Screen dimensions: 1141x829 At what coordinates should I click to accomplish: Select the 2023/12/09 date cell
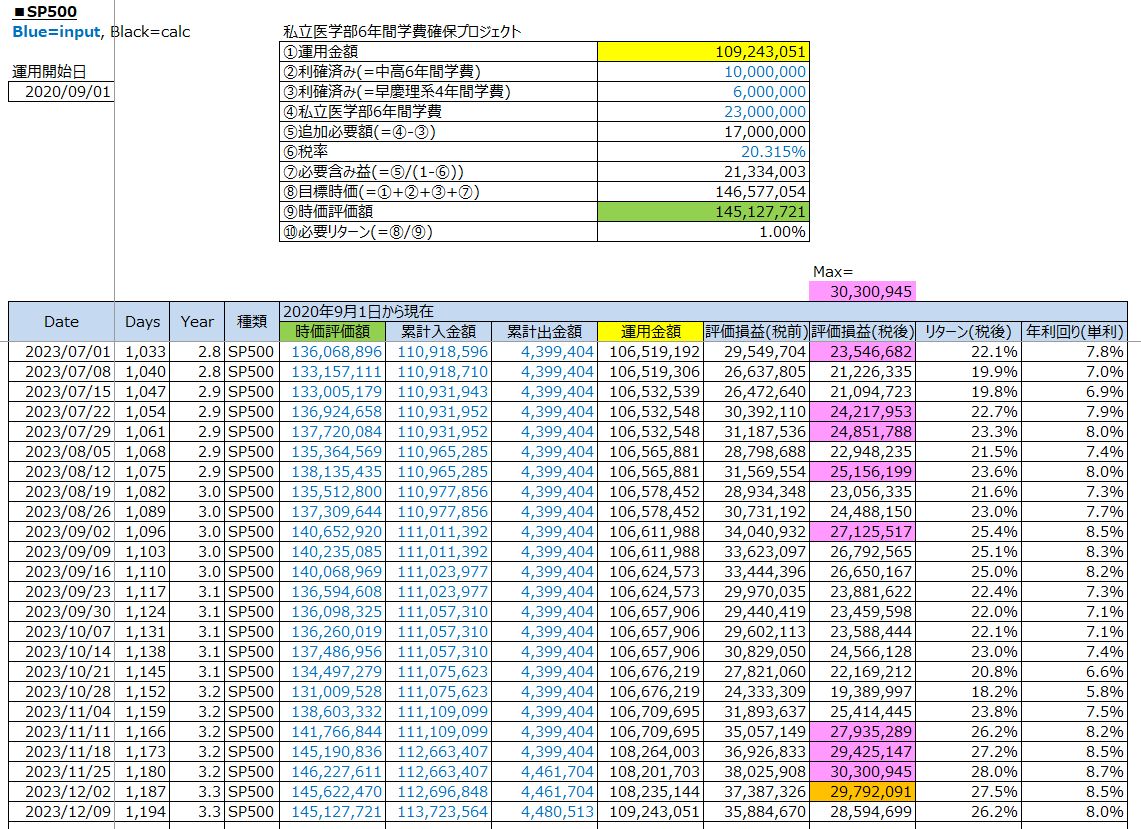61,811
